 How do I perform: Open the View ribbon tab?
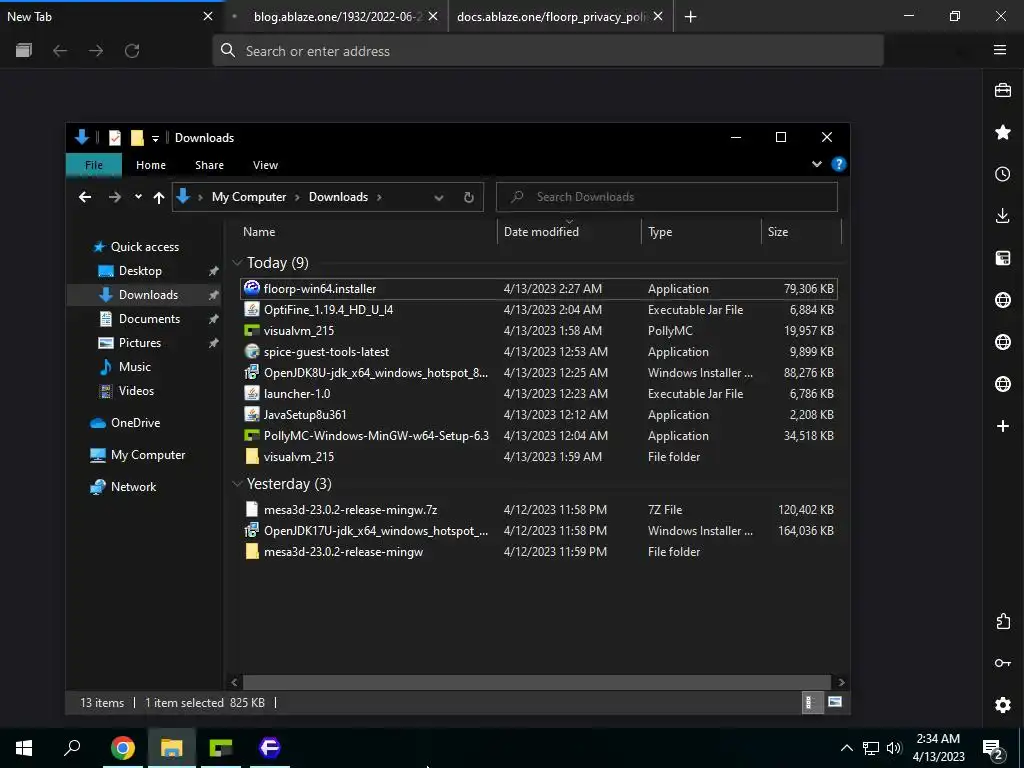point(265,165)
